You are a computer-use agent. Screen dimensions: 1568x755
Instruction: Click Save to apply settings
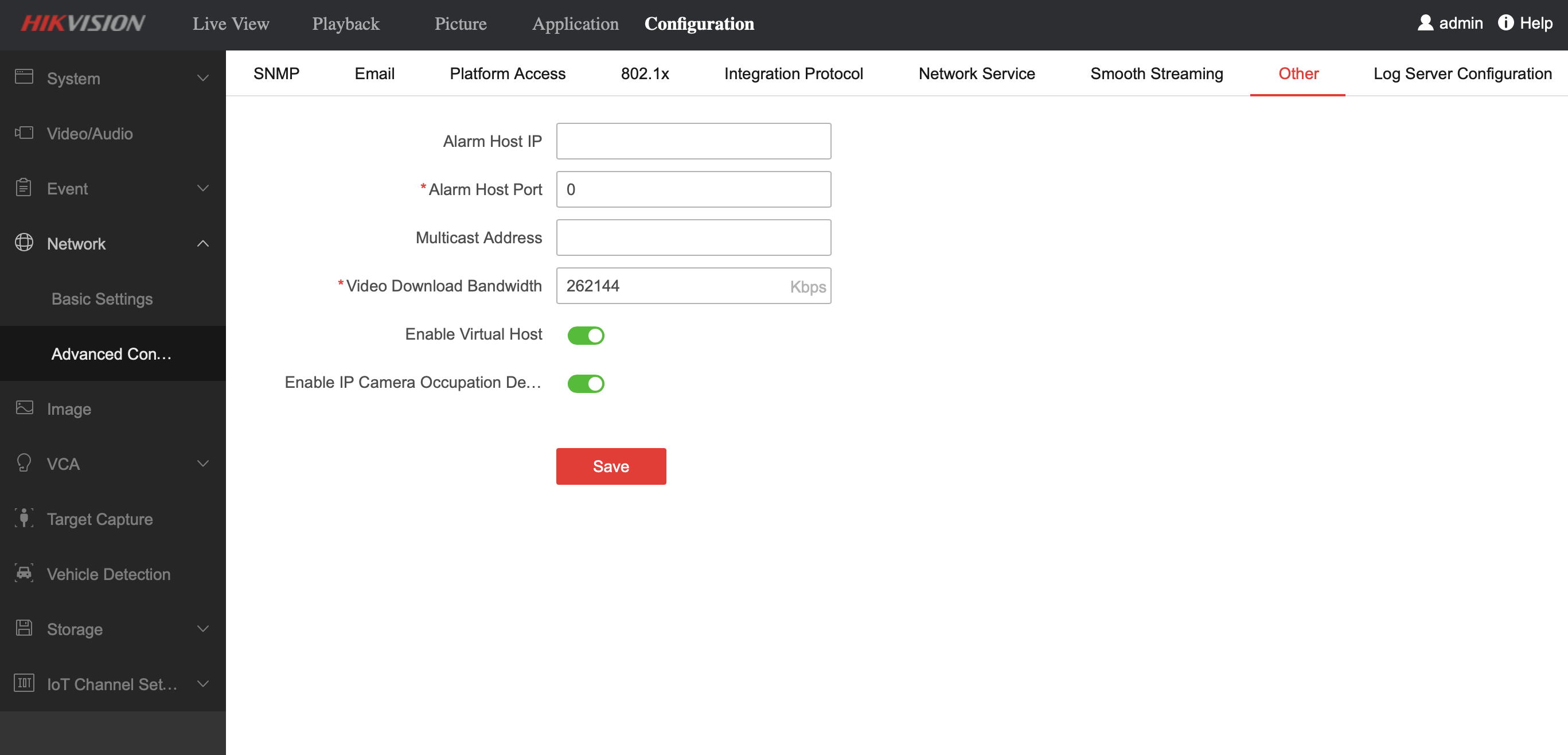tap(611, 467)
